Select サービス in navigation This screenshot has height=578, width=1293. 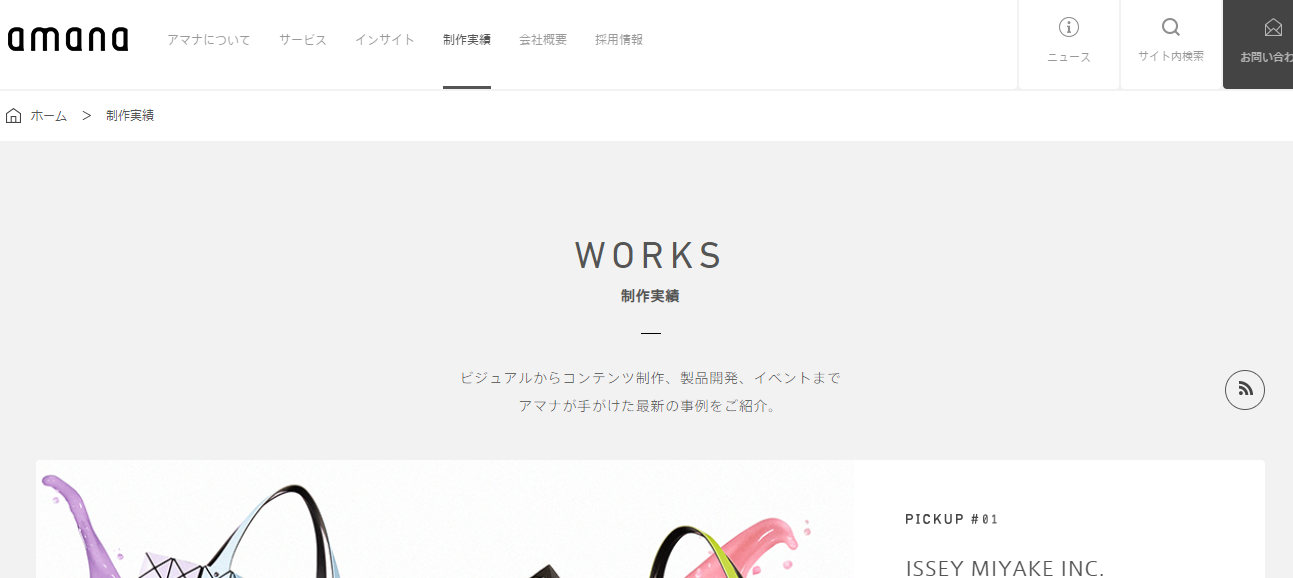click(303, 40)
